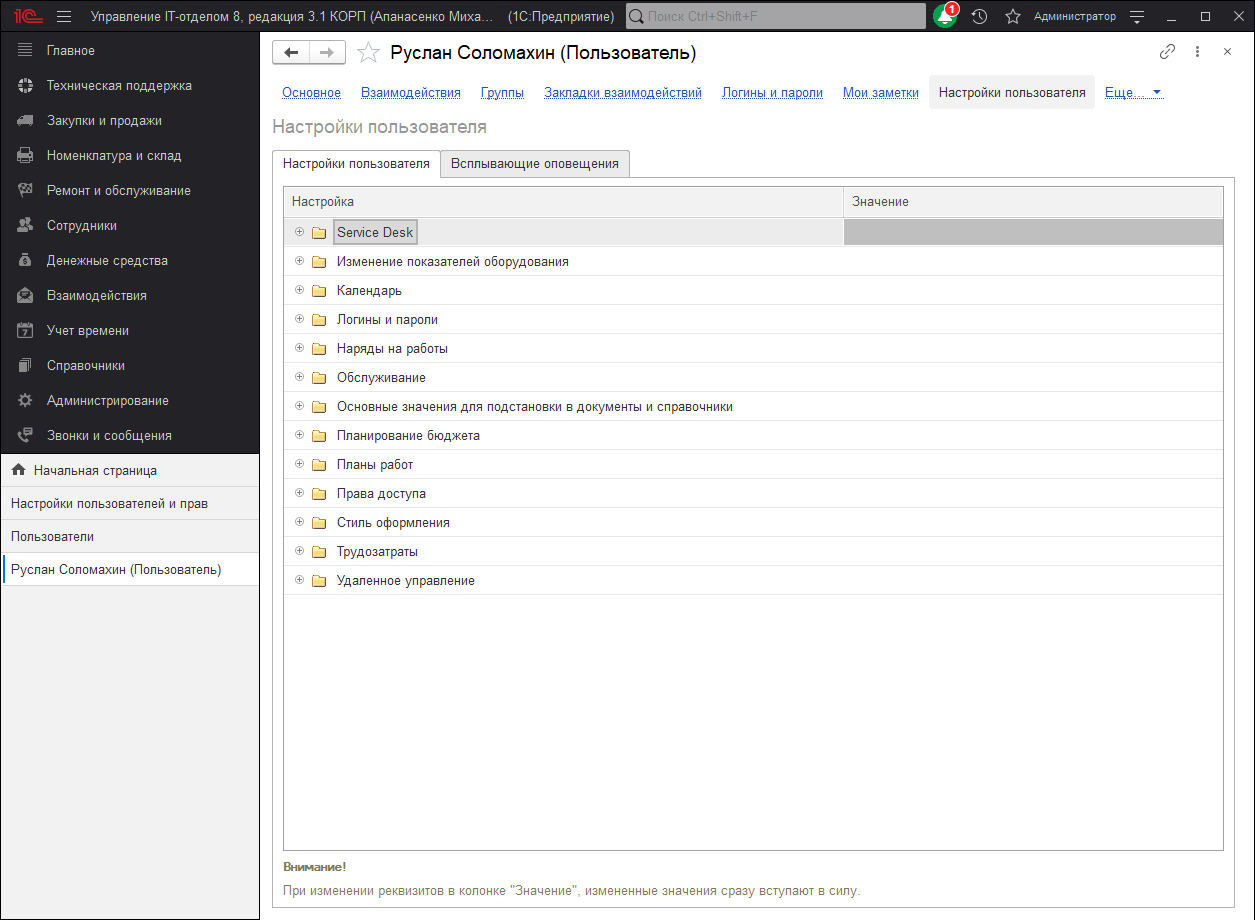Open the hamburger main menu icon
Screen dimensions: 1255x920
click(x=65, y=16)
